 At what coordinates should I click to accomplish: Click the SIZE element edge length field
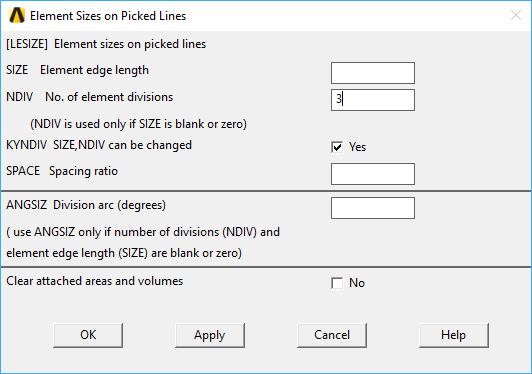coord(373,73)
